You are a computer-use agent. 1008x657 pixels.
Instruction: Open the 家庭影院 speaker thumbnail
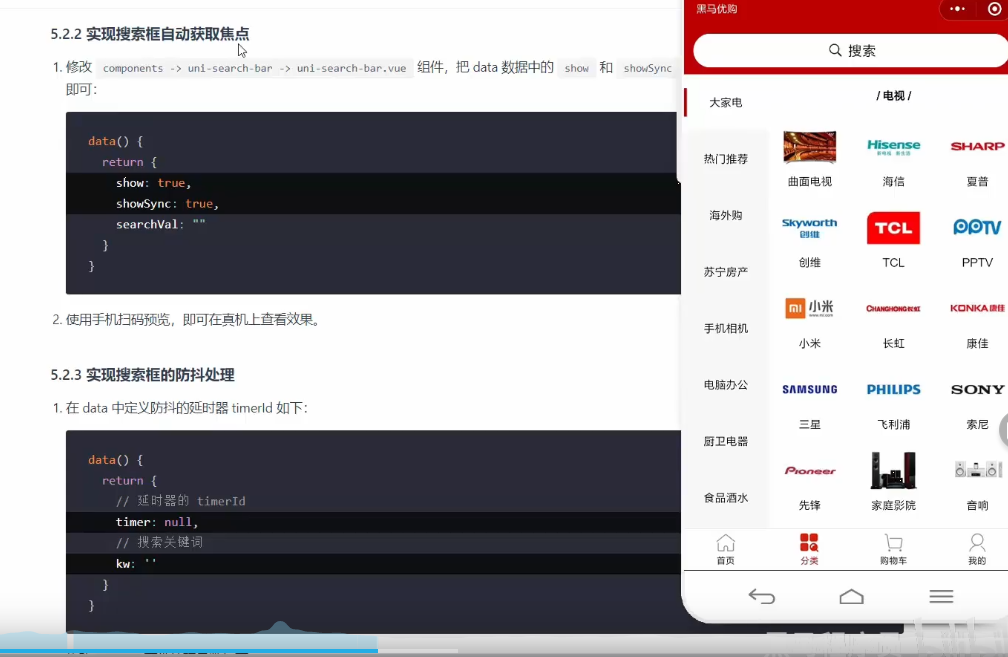pyautogui.click(x=894, y=471)
